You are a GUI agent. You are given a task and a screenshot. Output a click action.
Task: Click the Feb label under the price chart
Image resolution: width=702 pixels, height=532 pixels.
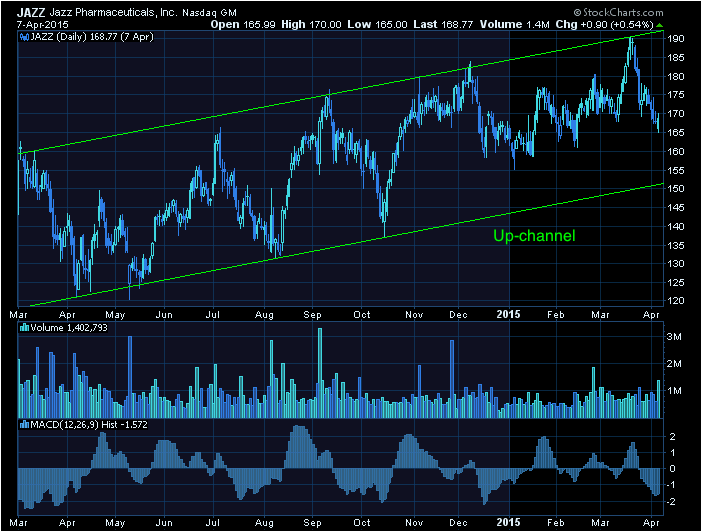click(556, 314)
